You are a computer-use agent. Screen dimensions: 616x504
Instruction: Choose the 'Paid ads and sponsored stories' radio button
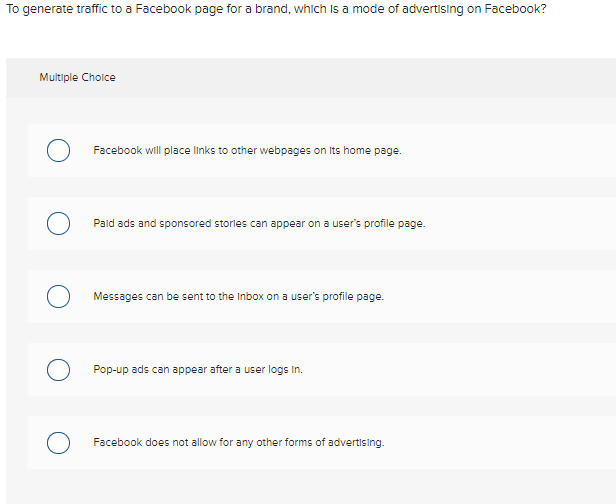[58, 224]
